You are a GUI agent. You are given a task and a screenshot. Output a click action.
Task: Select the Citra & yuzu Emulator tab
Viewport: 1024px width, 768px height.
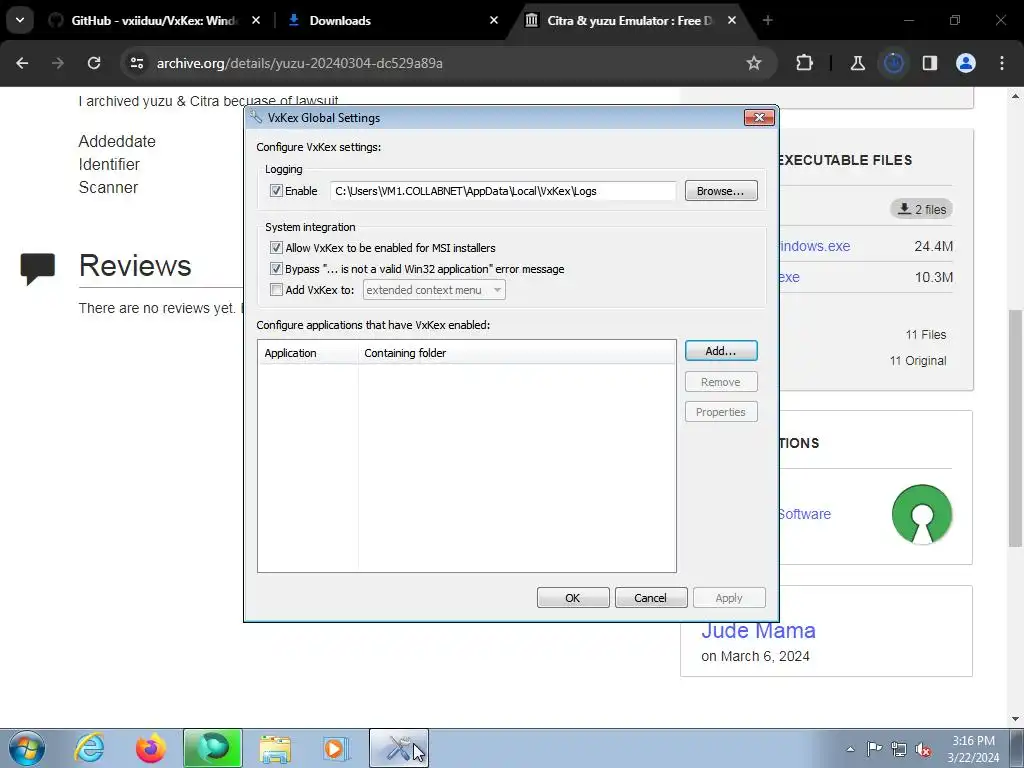tap(632, 20)
